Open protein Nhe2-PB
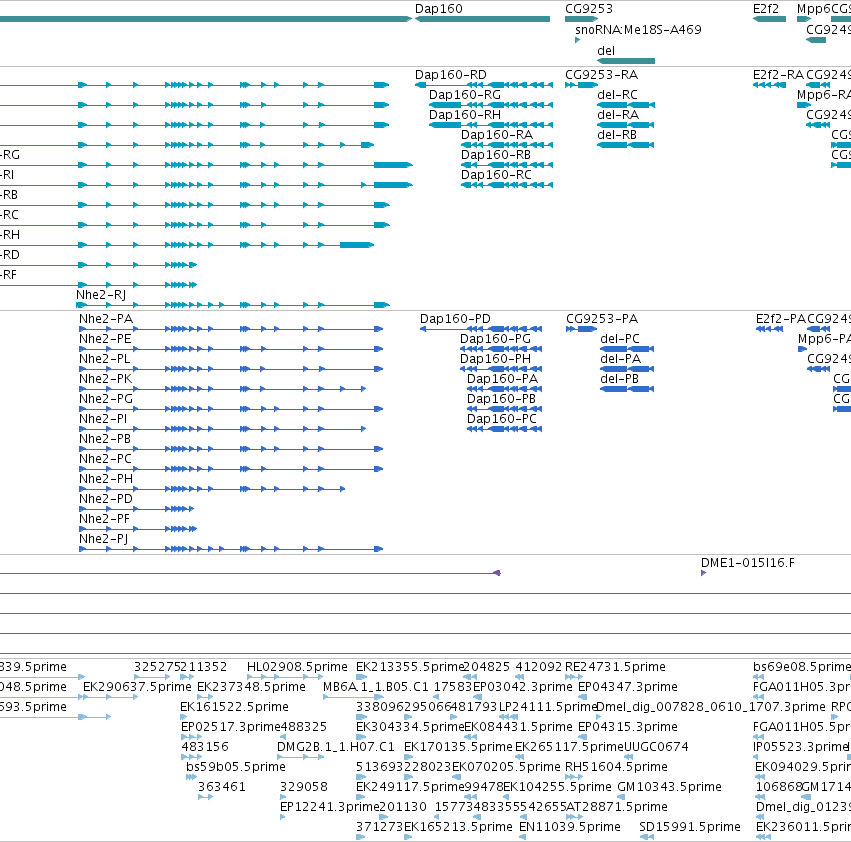Screen dimensions: 851x842 click(105, 439)
